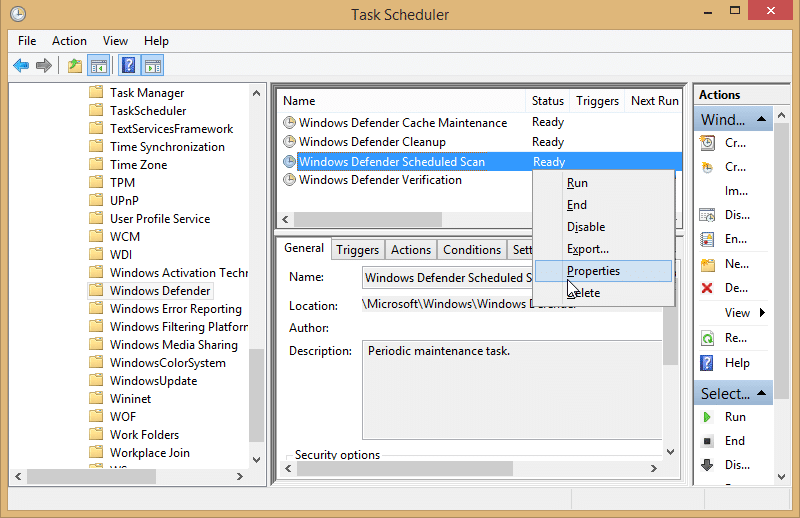Switch to the Actions tab
The height and width of the screenshot is (518, 800).
tap(411, 250)
